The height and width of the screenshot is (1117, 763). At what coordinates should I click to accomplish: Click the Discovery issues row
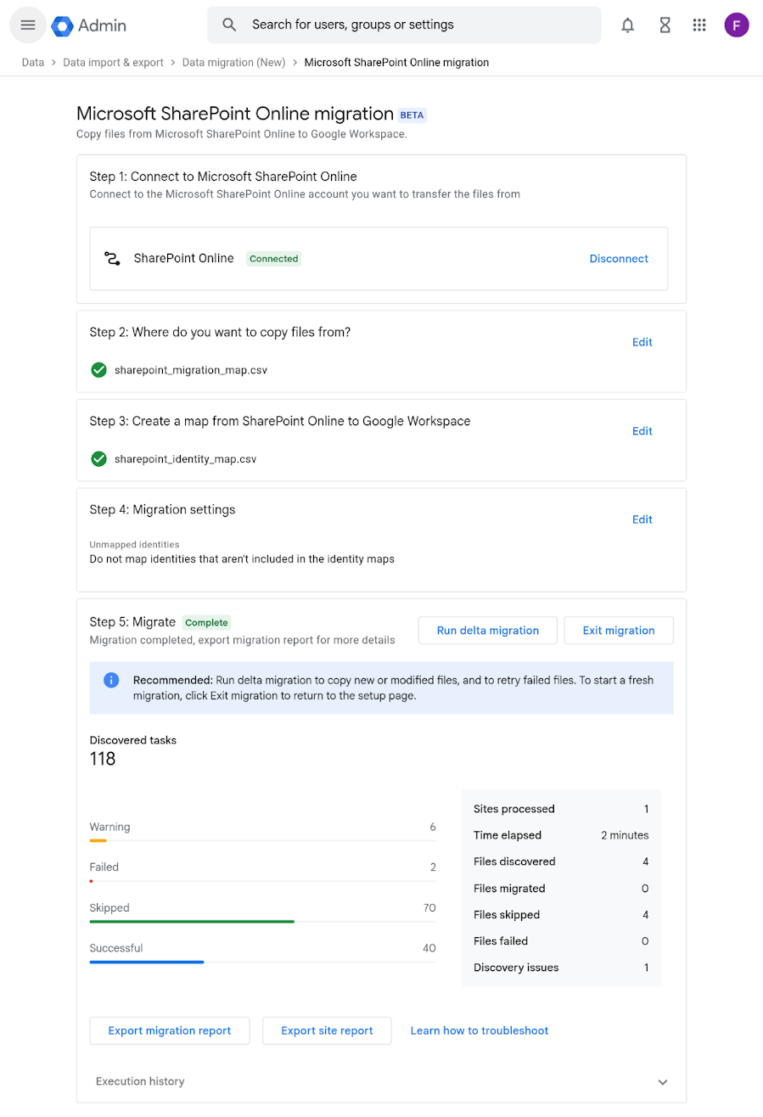pos(561,967)
